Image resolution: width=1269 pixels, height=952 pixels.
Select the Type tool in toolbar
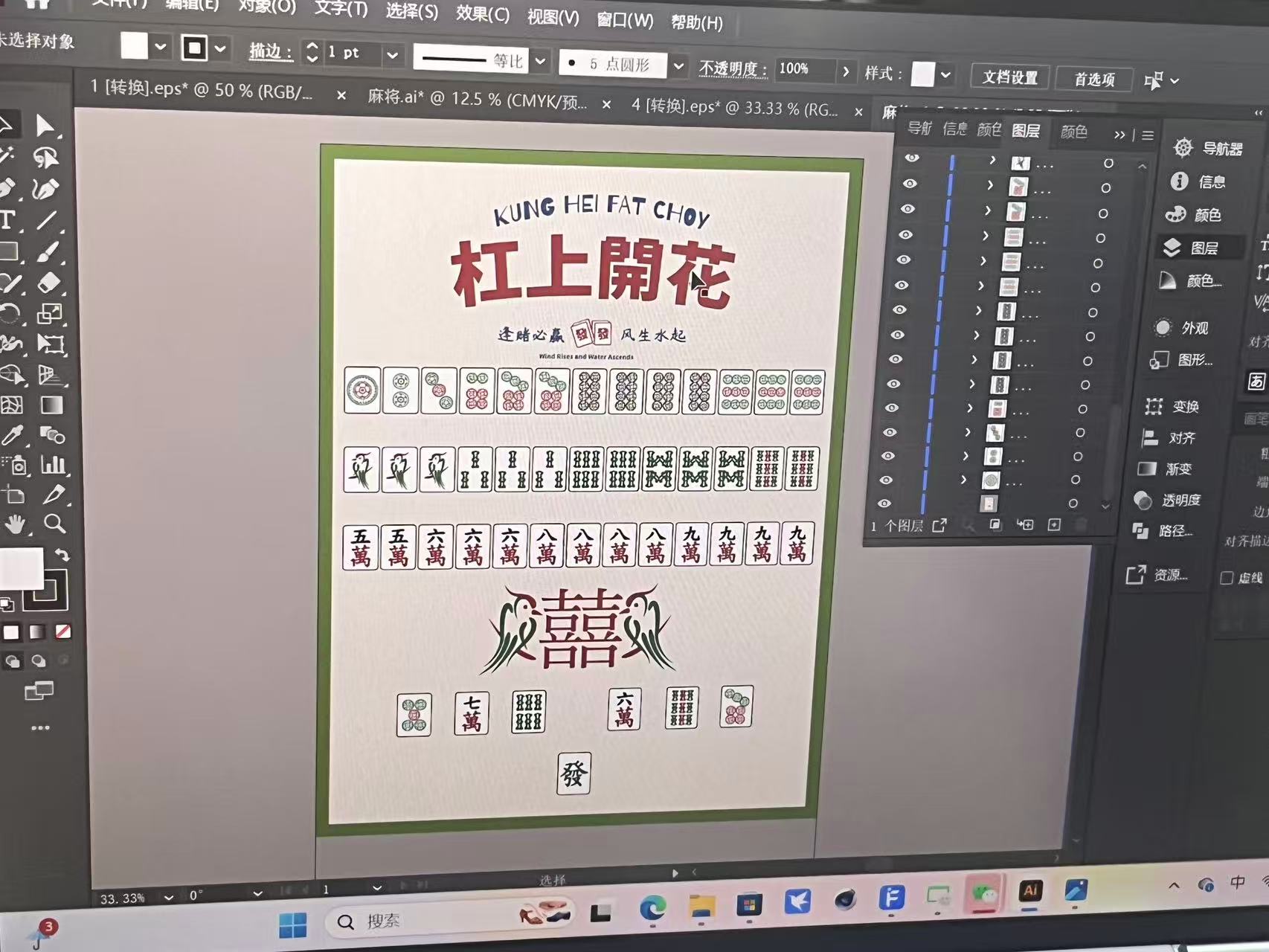click(x=7, y=220)
